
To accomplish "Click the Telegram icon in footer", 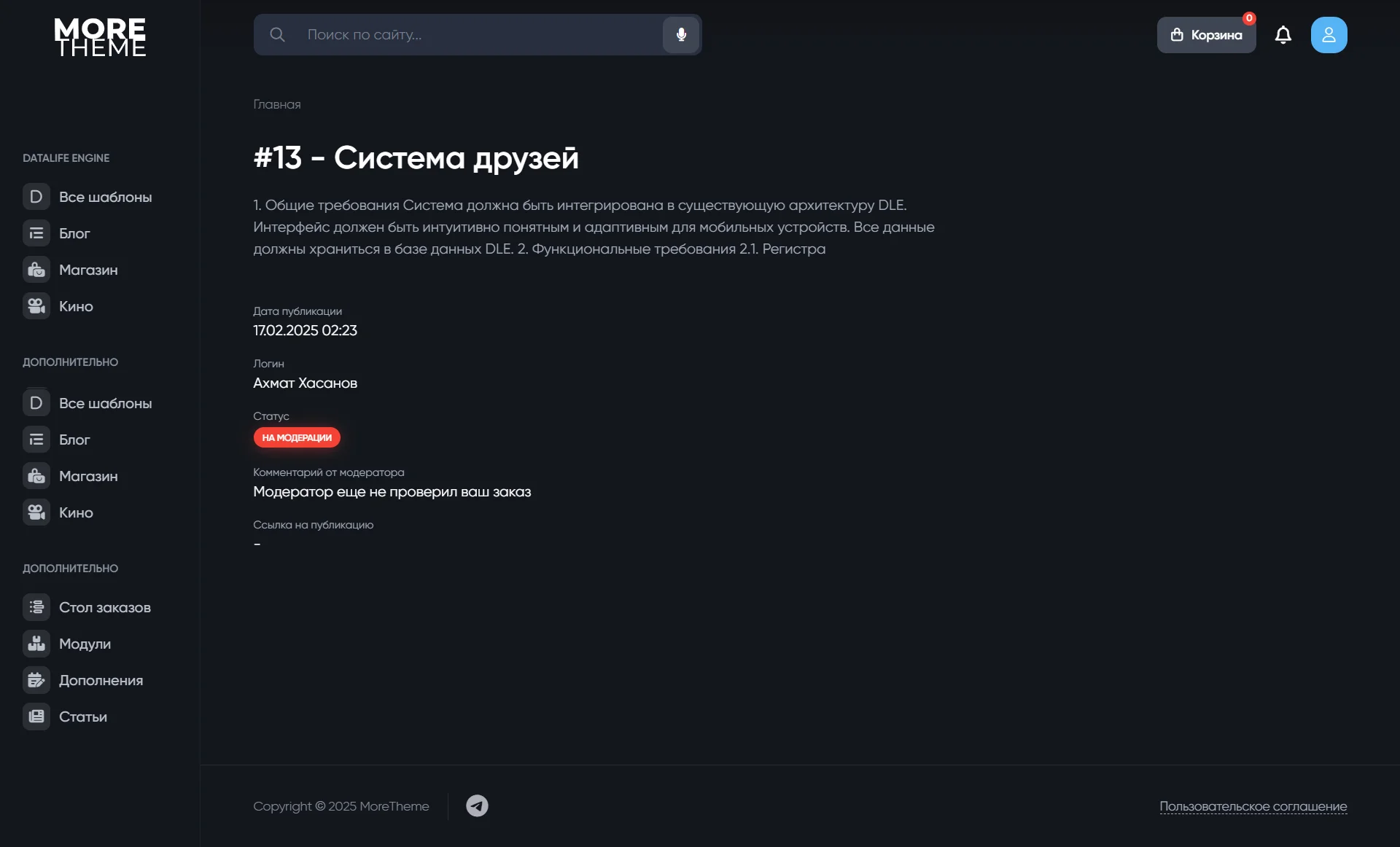I will 477,805.
